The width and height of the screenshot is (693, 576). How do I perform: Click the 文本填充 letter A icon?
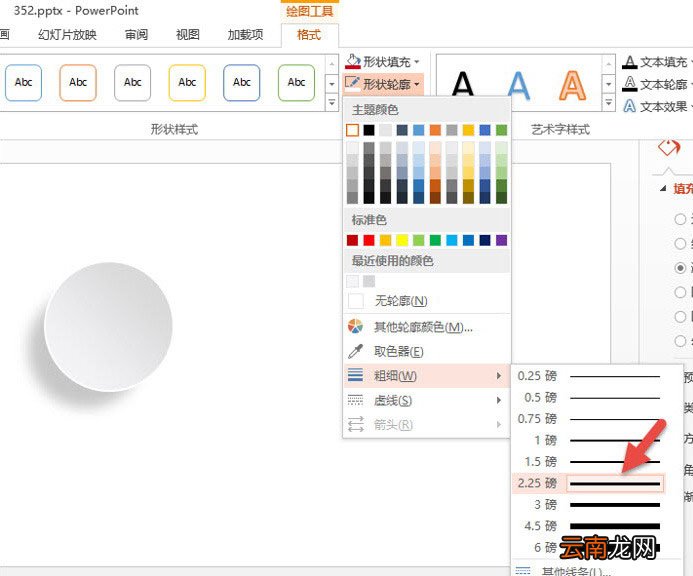(629, 62)
